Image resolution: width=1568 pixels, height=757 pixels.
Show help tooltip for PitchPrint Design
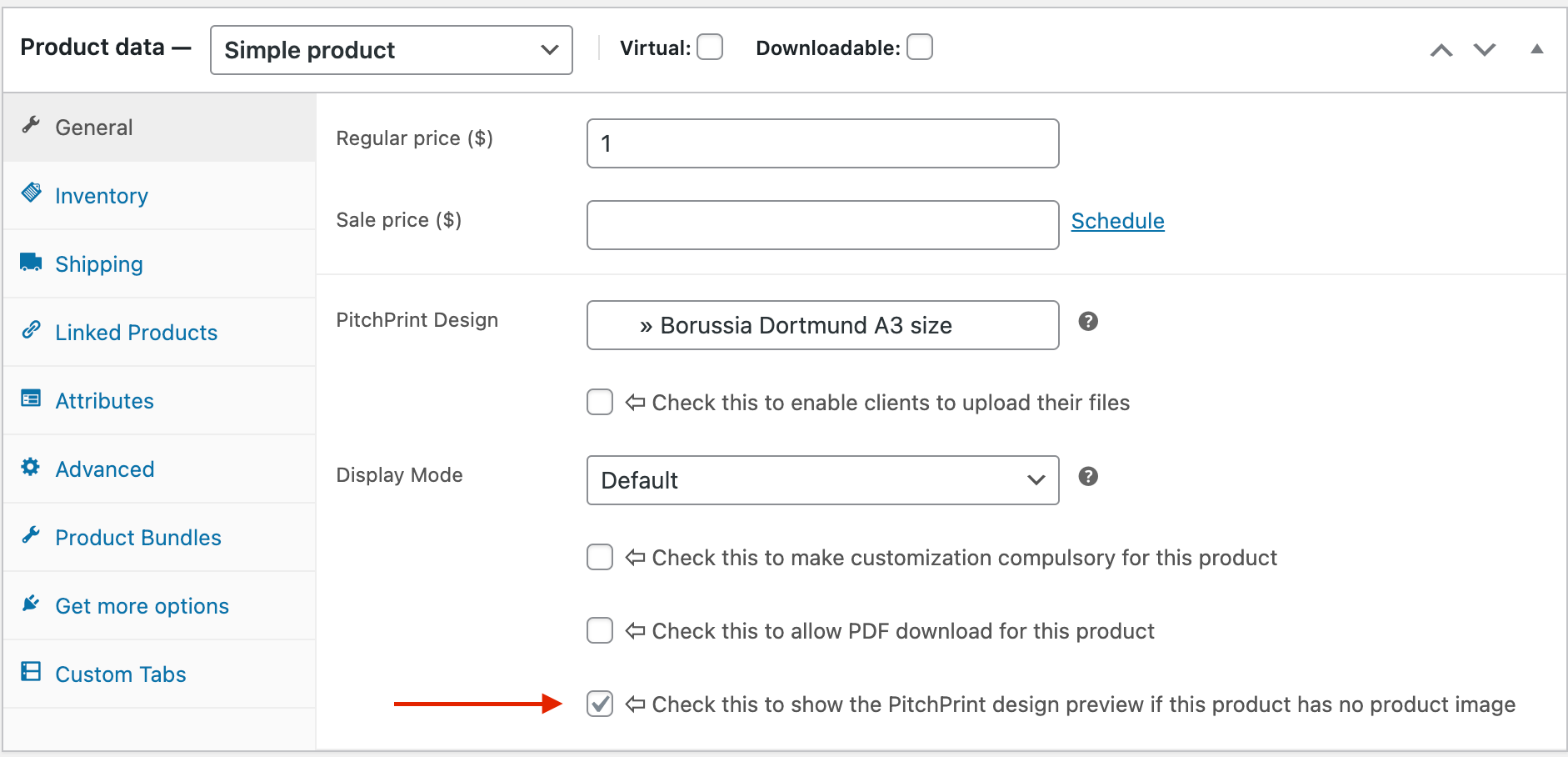[1088, 322]
